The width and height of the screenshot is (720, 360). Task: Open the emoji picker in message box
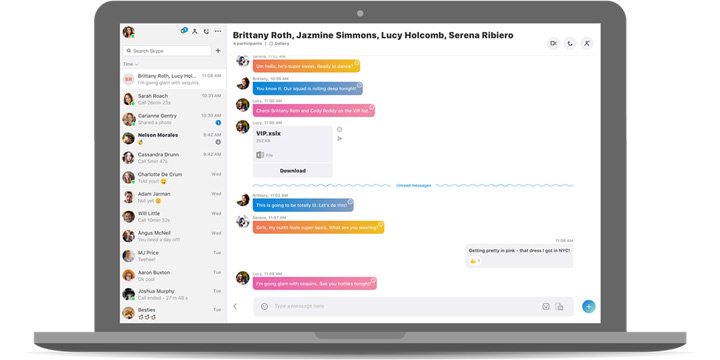tap(264, 306)
